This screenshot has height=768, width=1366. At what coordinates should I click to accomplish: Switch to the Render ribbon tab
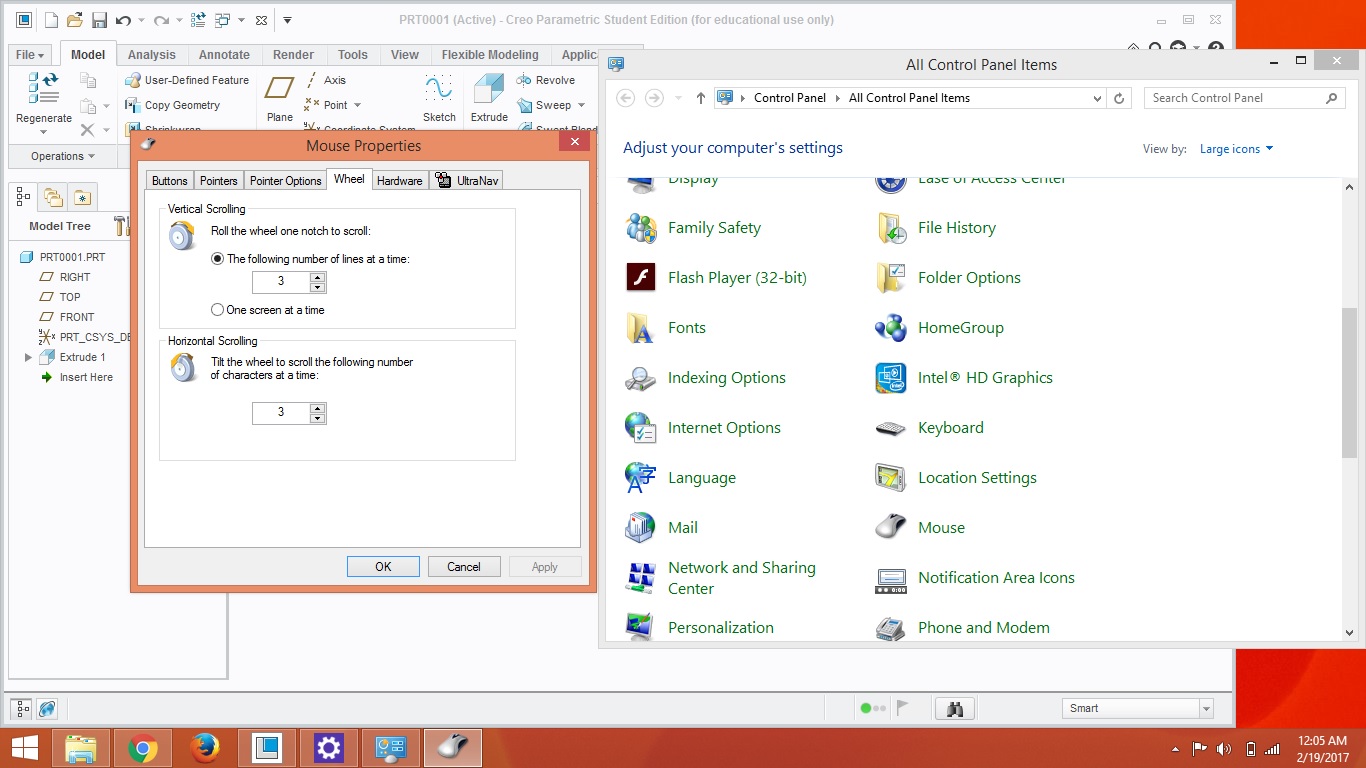coord(293,55)
